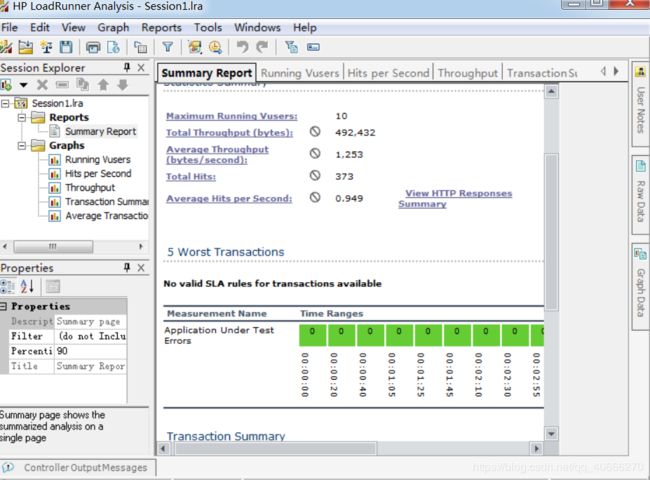Click the funnel filter icon
650x480 pixels.
[x=167, y=47]
